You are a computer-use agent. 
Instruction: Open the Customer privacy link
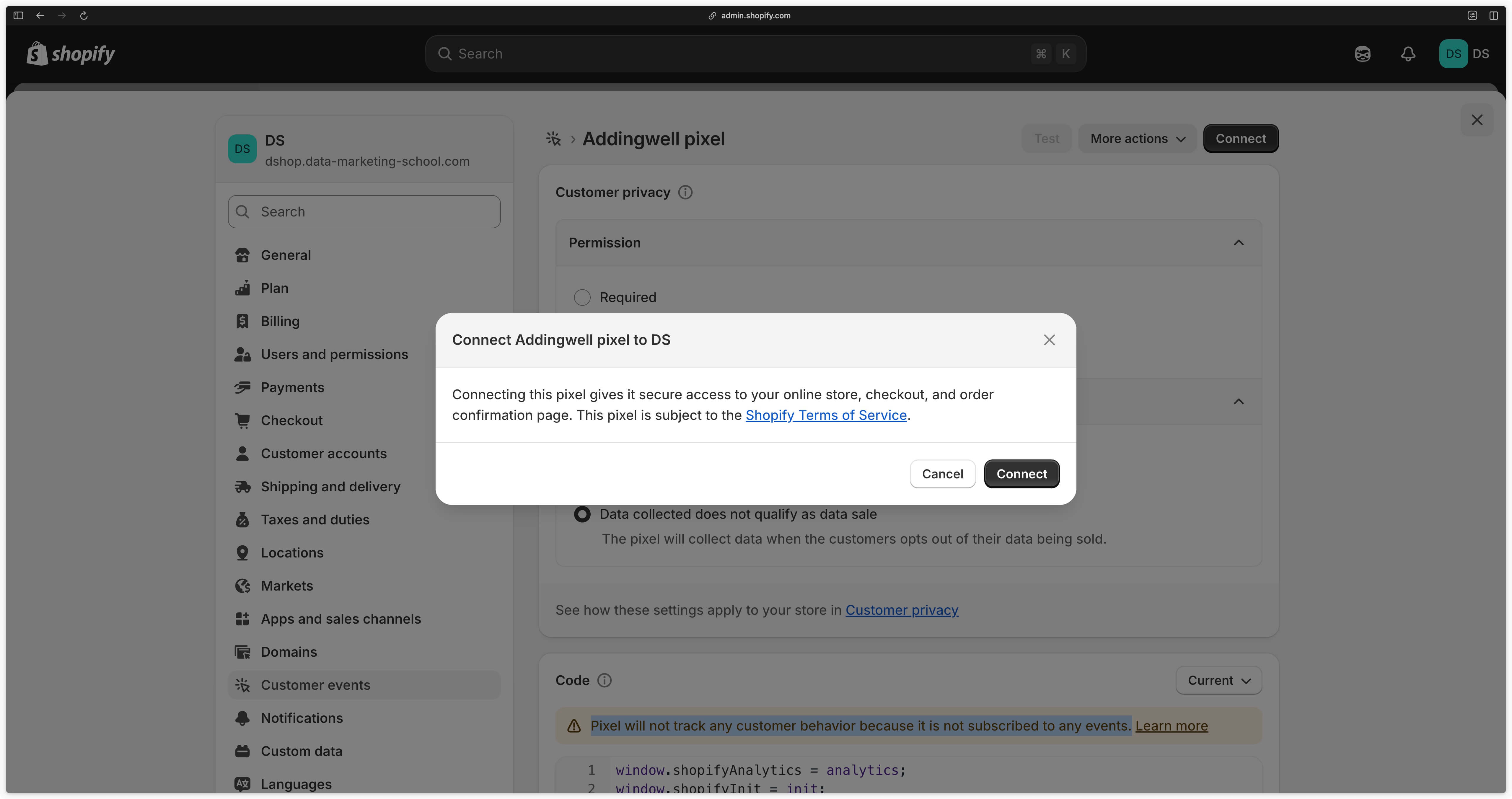pyautogui.click(x=902, y=611)
